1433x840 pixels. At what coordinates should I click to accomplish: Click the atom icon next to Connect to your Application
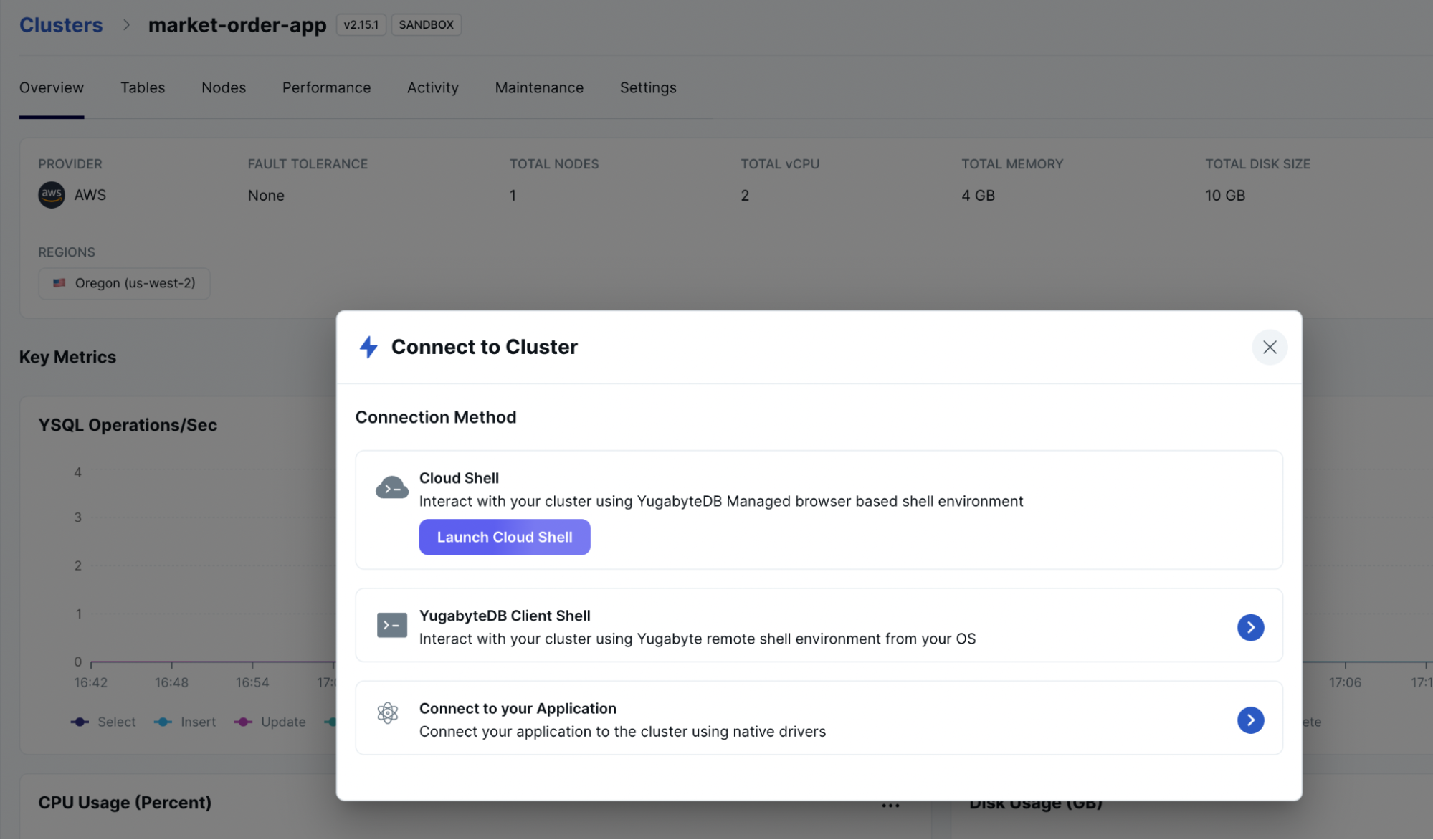click(388, 713)
